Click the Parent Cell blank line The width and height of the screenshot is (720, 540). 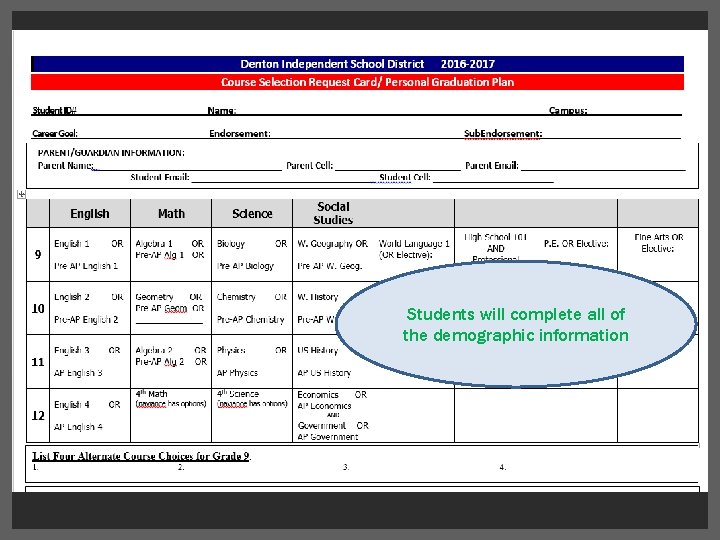point(398,169)
